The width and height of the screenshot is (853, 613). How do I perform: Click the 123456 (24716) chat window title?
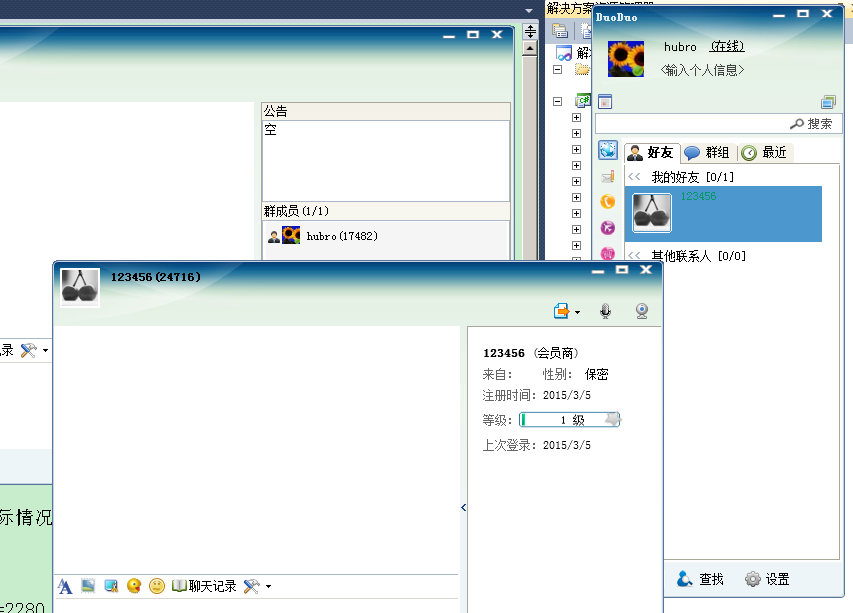[156, 277]
